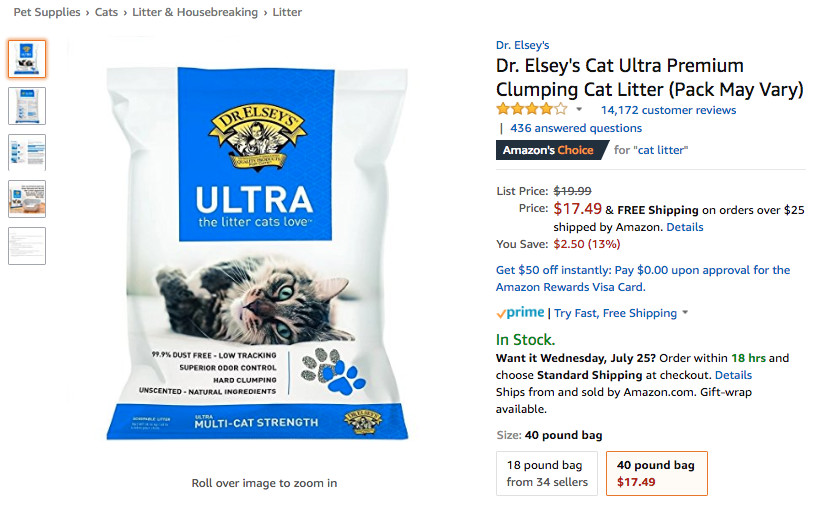Expand Try Fast, Free Shipping dropdown arrow
824x506 pixels.
[685, 312]
